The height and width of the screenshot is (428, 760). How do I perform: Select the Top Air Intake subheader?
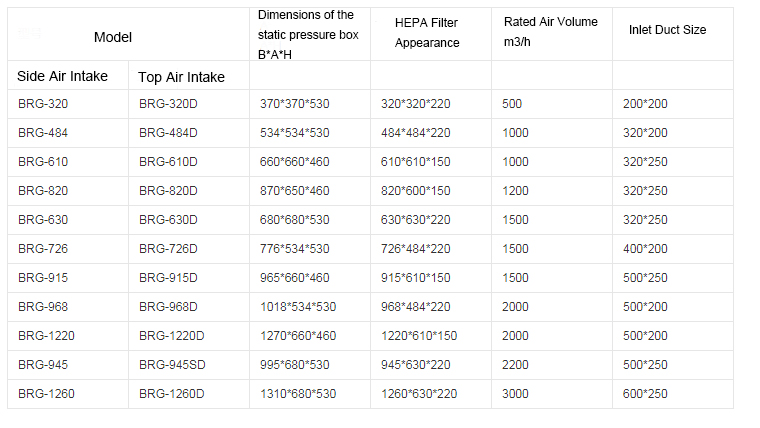pos(181,77)
